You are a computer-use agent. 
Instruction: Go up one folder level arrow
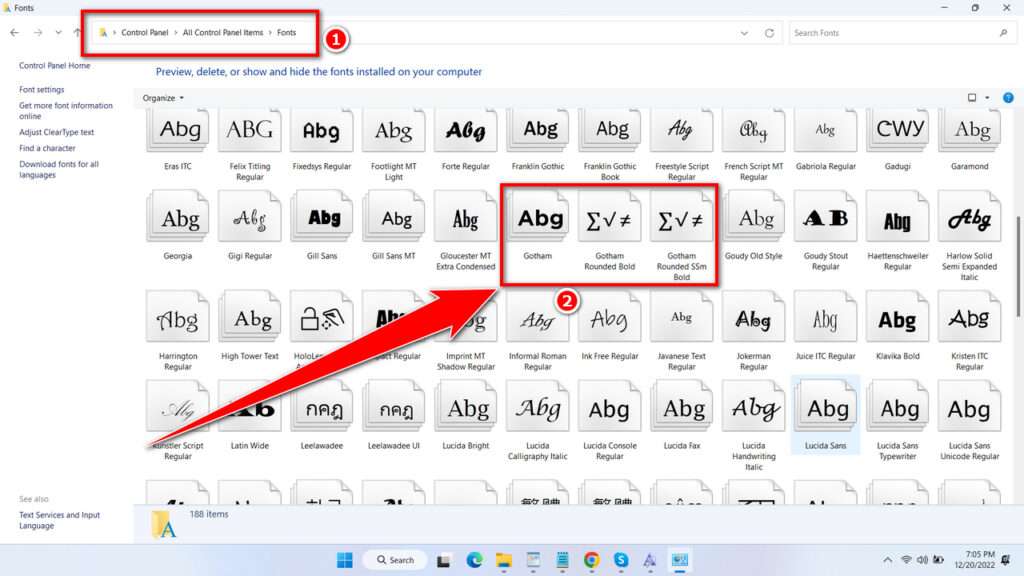click(x=77, y=33)
